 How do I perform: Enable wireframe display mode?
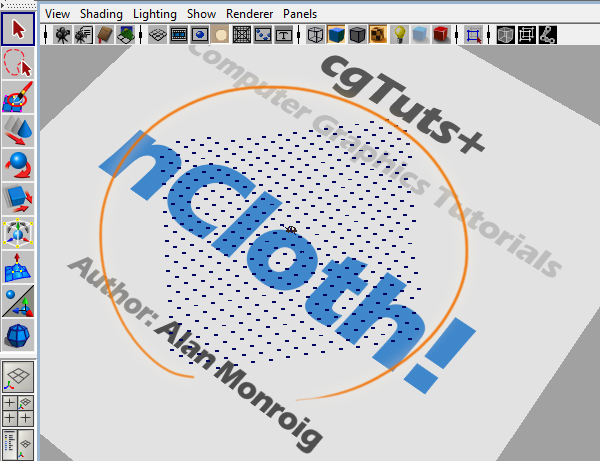[316, 35]
